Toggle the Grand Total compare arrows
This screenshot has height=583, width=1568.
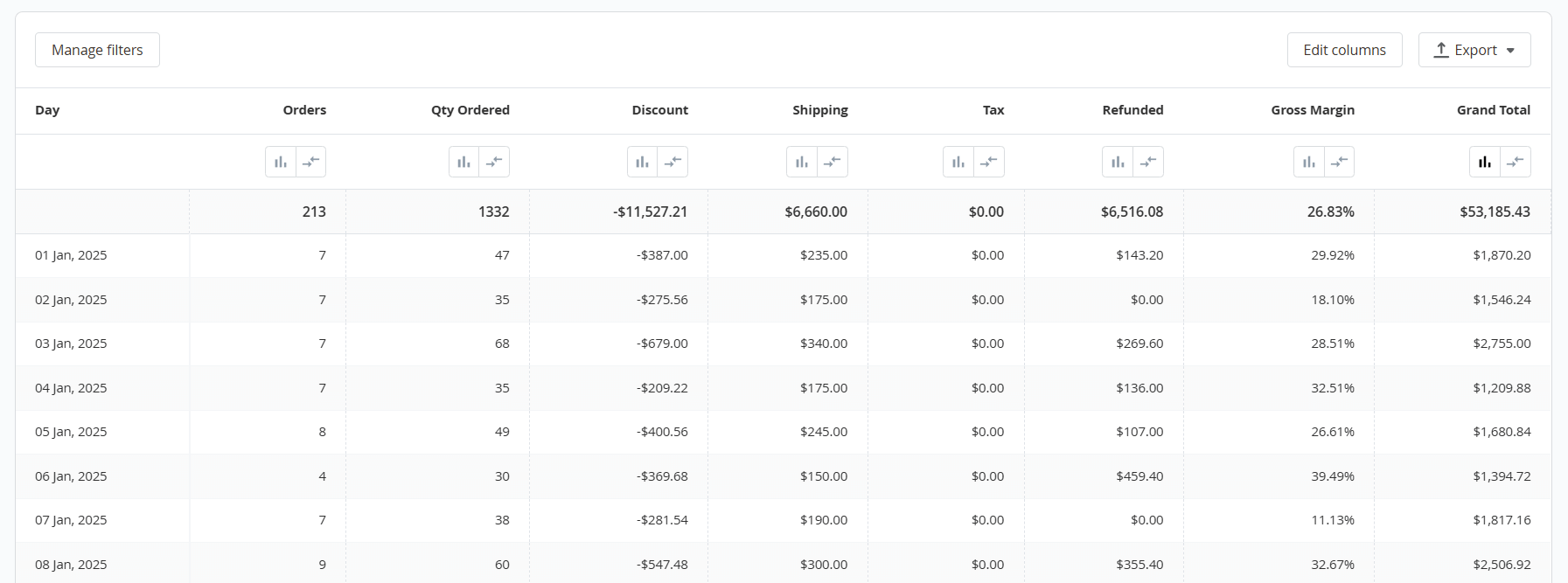pos(1516,162)
